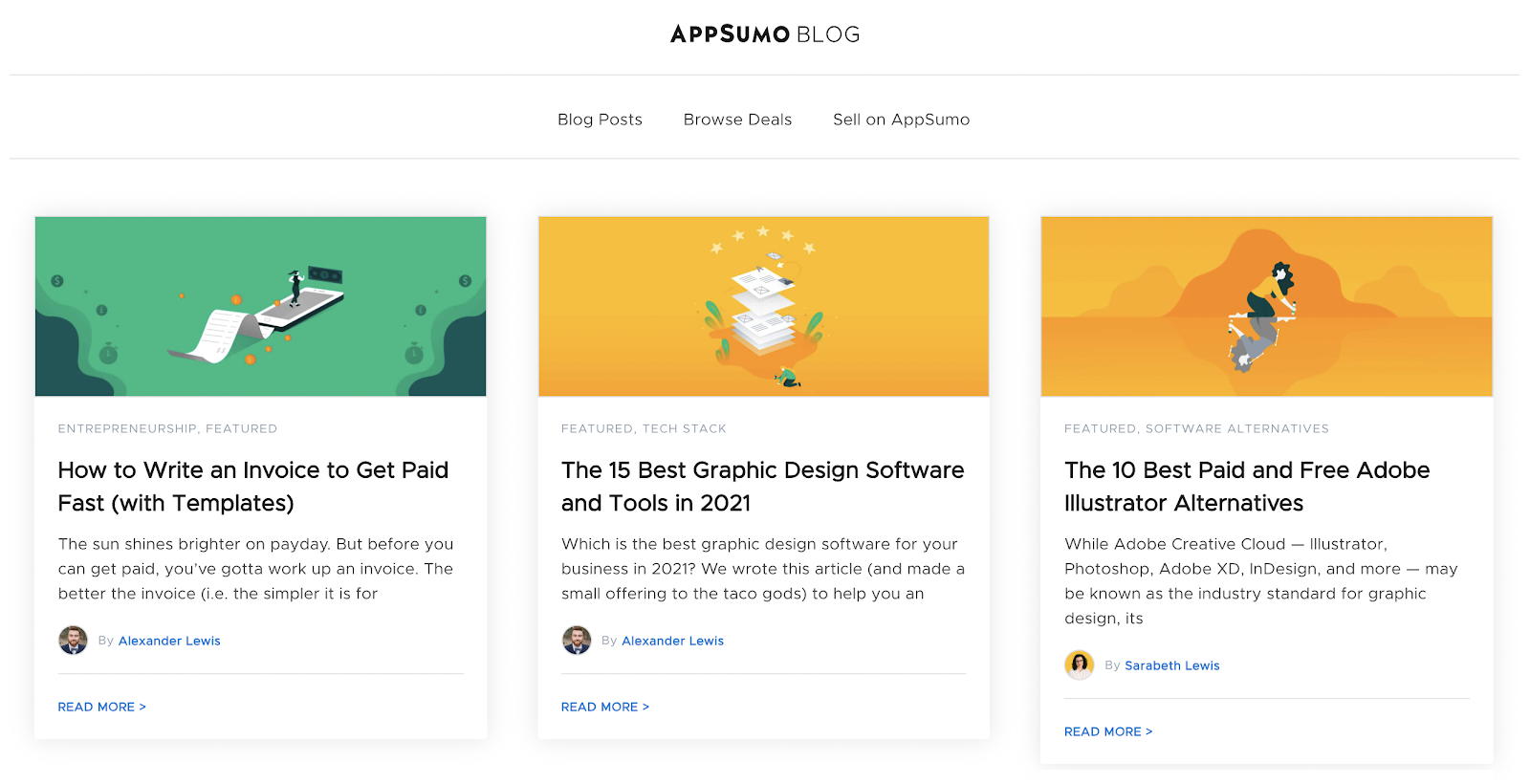Viewport: 1530px width, 784px height.
Task: Click the AppSumo Blog logo
Action: pos(765,34)
